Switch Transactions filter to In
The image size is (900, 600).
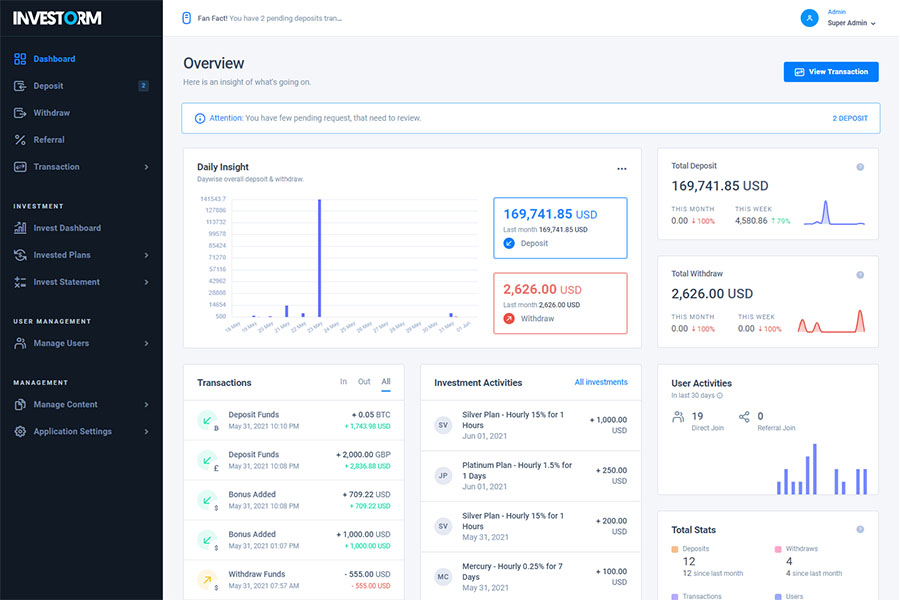pyautogui.click(x=343, y=382)
